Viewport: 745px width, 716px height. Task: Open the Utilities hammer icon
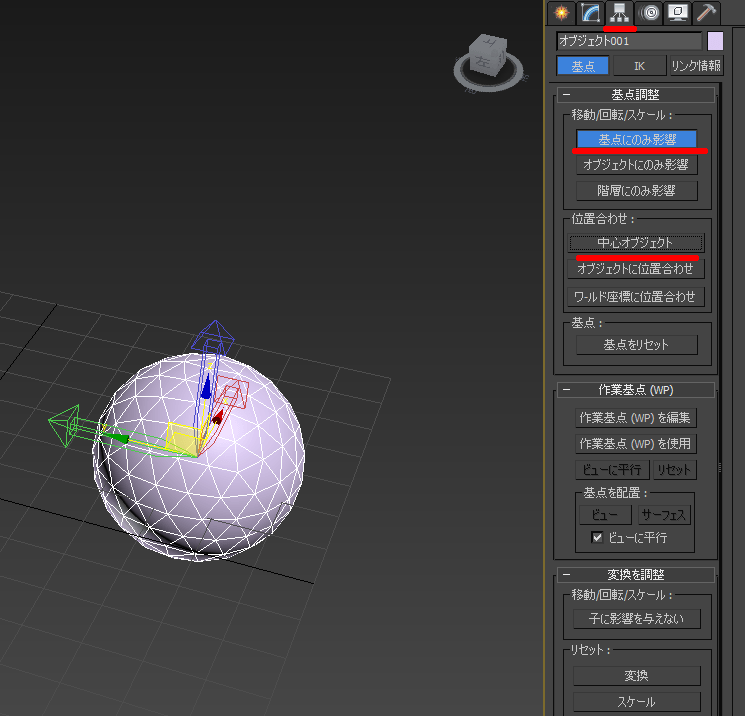[706, 13]
